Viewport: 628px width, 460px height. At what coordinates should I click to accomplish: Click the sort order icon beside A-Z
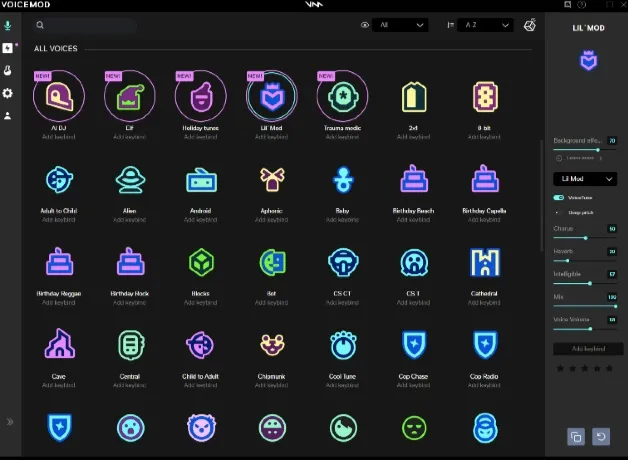(451, 25)
